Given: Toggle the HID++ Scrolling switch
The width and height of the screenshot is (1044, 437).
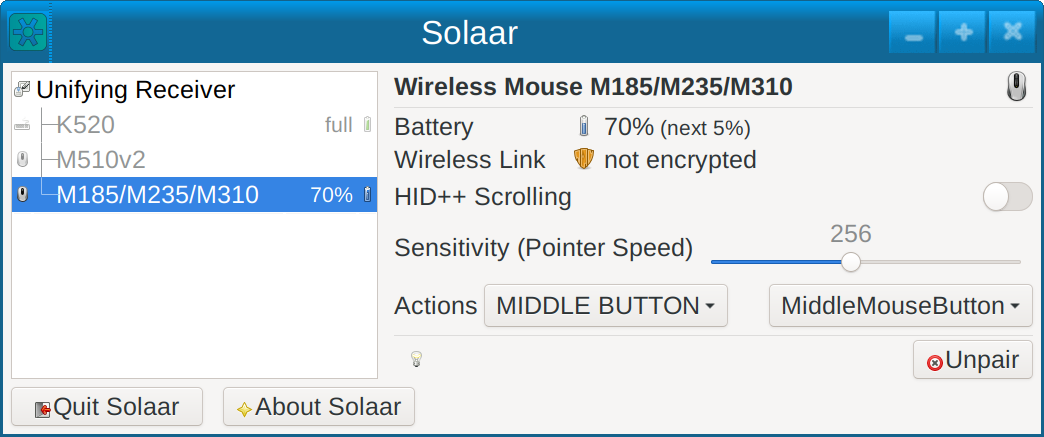Looking at the screenshot, I should pos(1007,197).
